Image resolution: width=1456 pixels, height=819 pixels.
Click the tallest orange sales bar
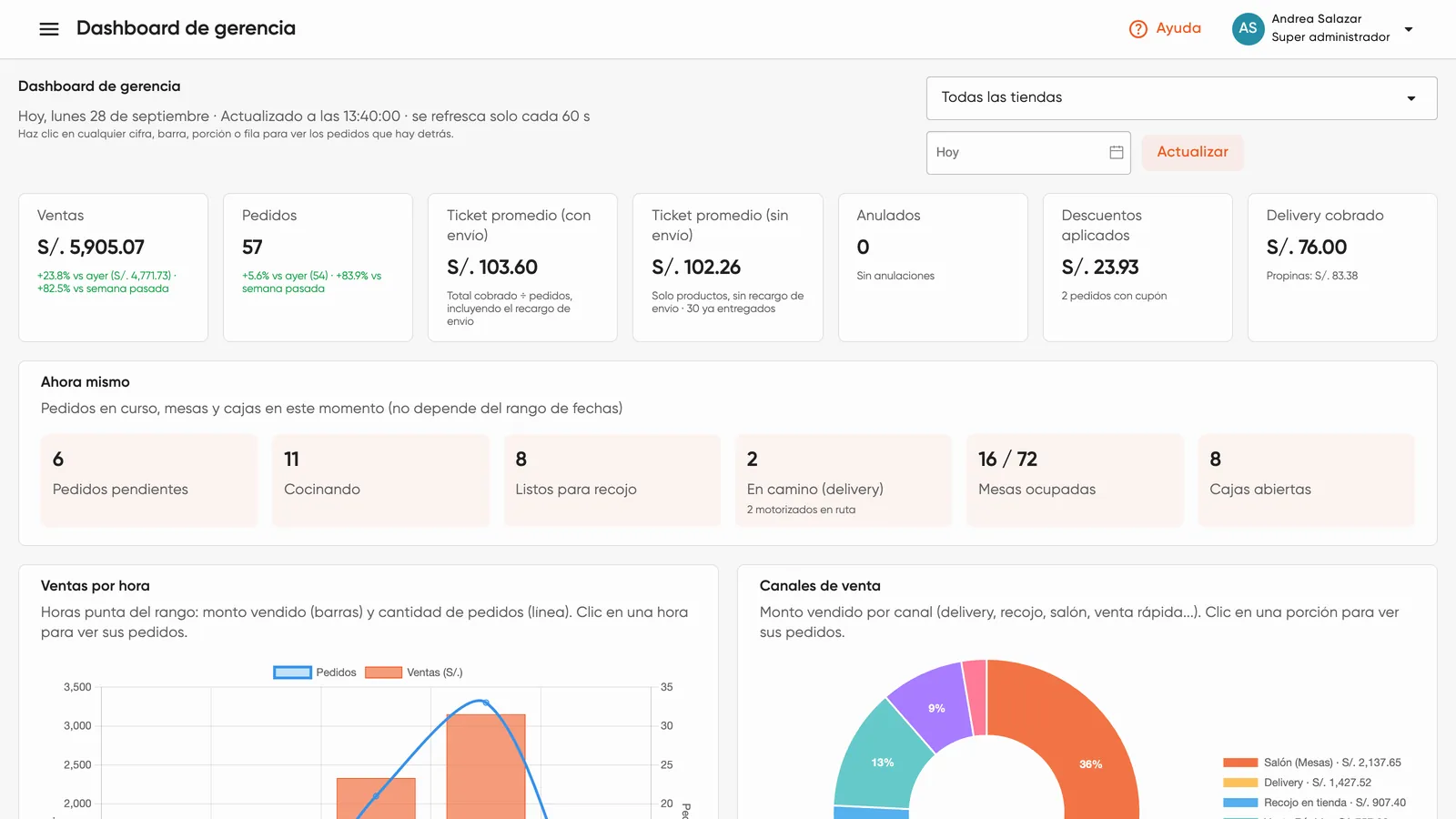coord(486,766)
